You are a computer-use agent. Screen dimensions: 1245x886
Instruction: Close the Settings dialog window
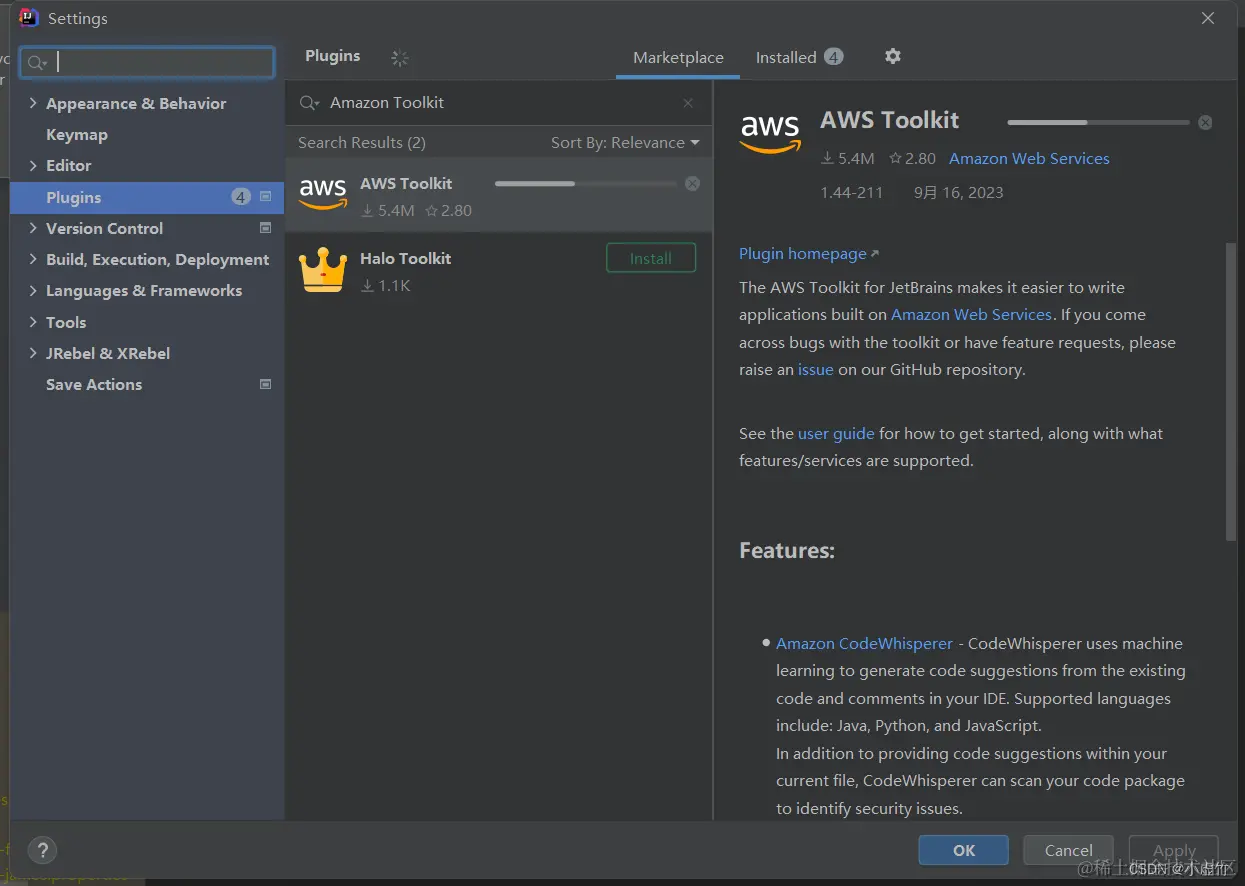pyautogui.click(x=1208, y=18)
